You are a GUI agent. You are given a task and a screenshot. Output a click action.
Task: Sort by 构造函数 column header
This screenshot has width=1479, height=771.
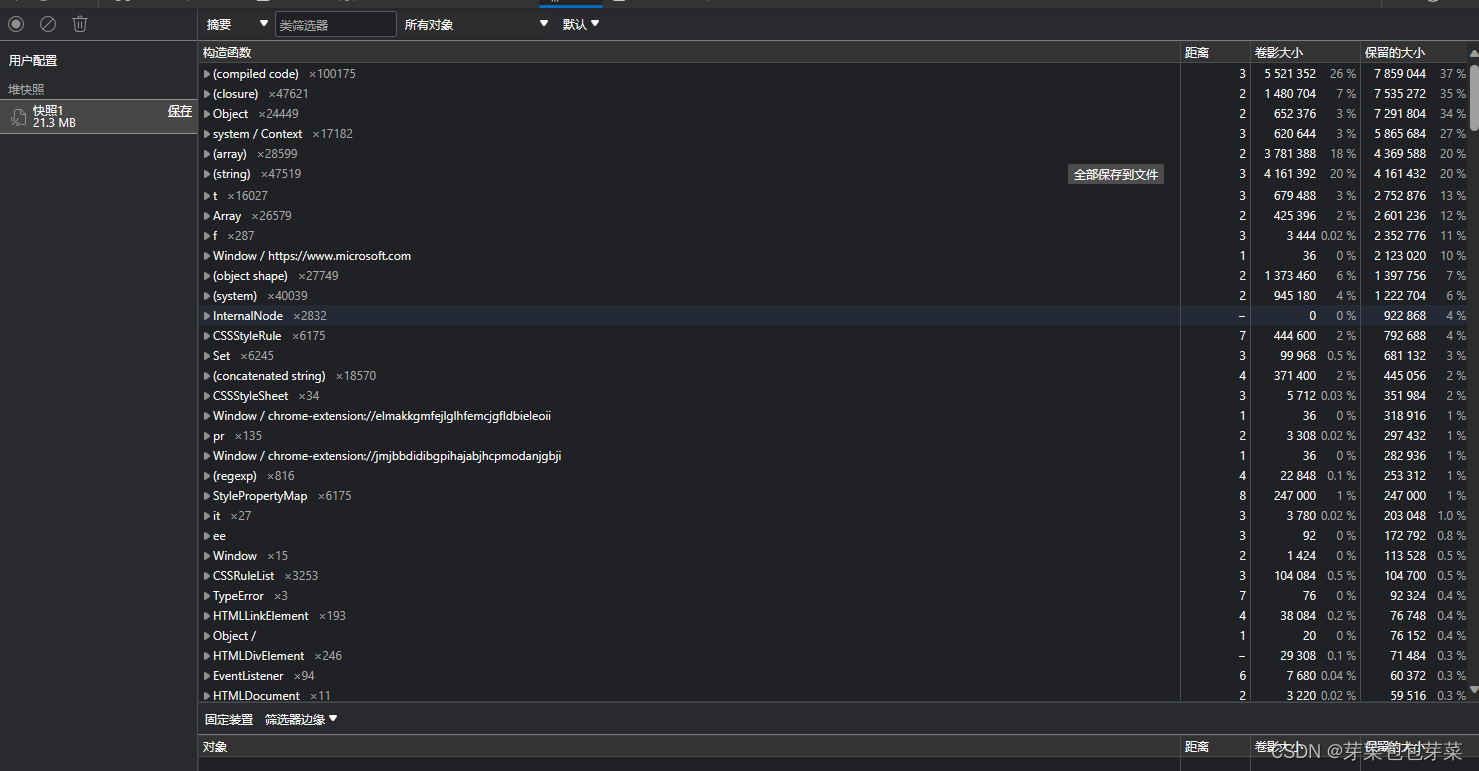tap(689, 52)
